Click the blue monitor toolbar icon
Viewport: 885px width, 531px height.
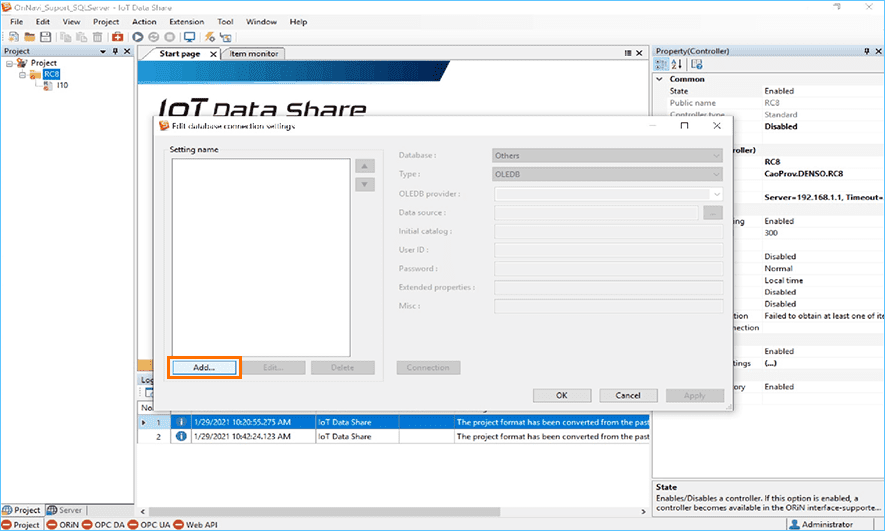pos(190,37)
